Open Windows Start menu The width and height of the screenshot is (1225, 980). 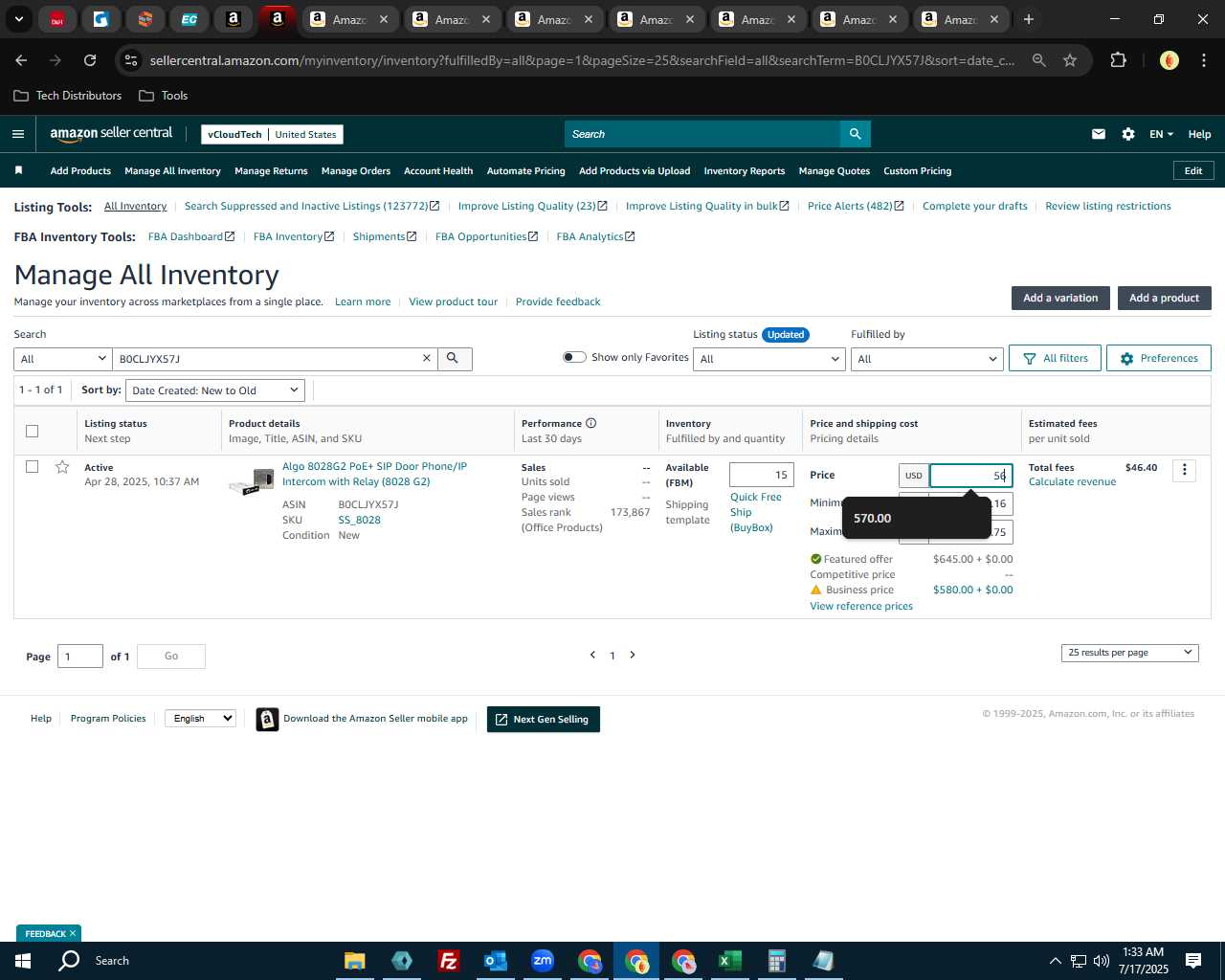(23, 961)
